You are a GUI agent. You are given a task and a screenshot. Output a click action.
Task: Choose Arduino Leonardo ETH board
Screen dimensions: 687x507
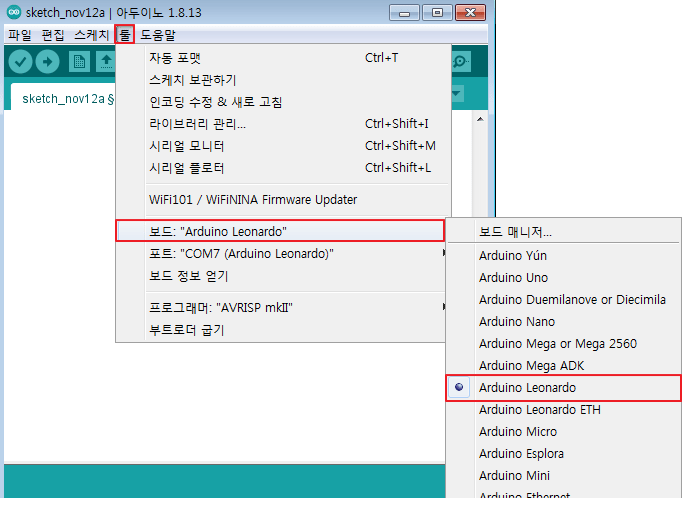(x=563, y=410)
